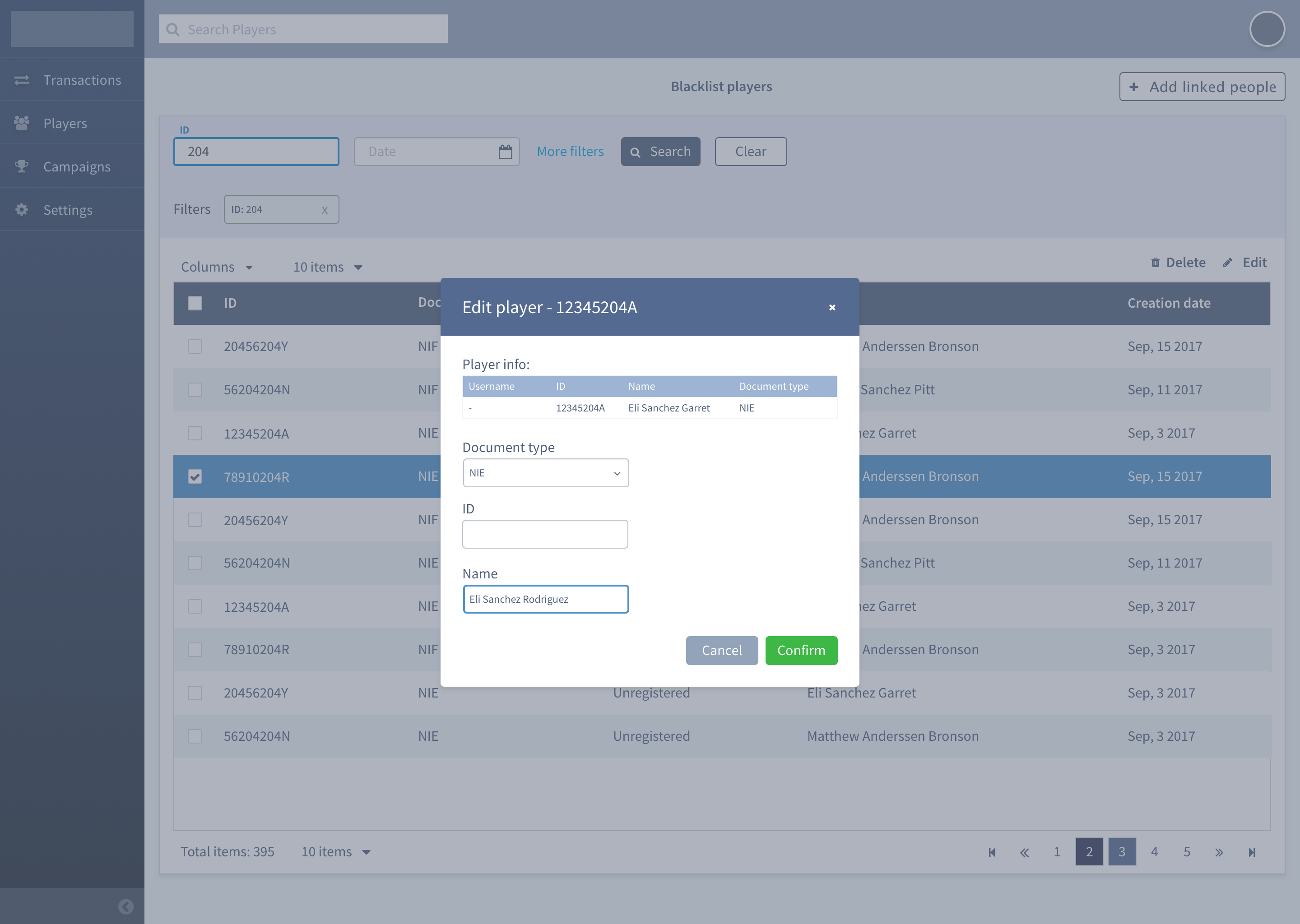The height and width of the screenshot is (924, 1300).
Task: Uncheck the 78910204R selected row checkbox
Action: (195, 476)
